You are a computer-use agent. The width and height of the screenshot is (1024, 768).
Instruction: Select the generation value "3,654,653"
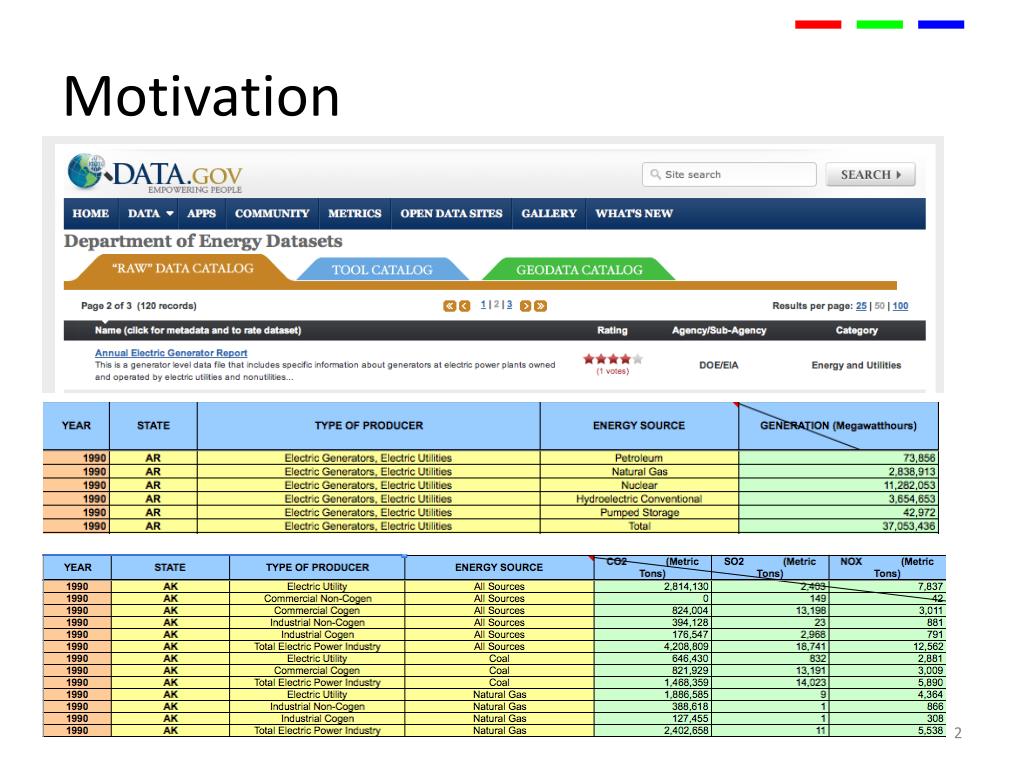pos(839,499)
